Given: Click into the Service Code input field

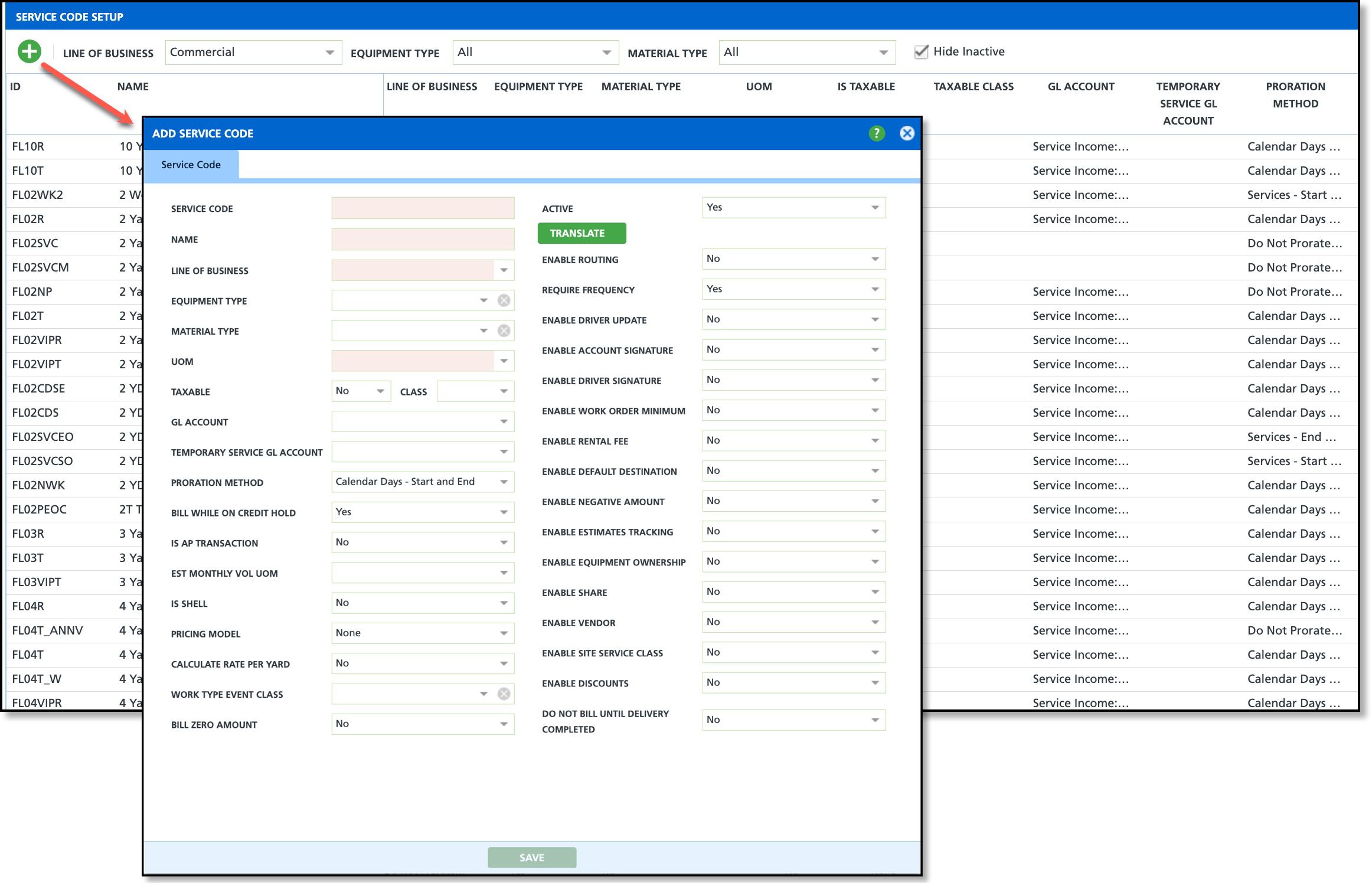Looking at the screenshot, I should [422, 208].
